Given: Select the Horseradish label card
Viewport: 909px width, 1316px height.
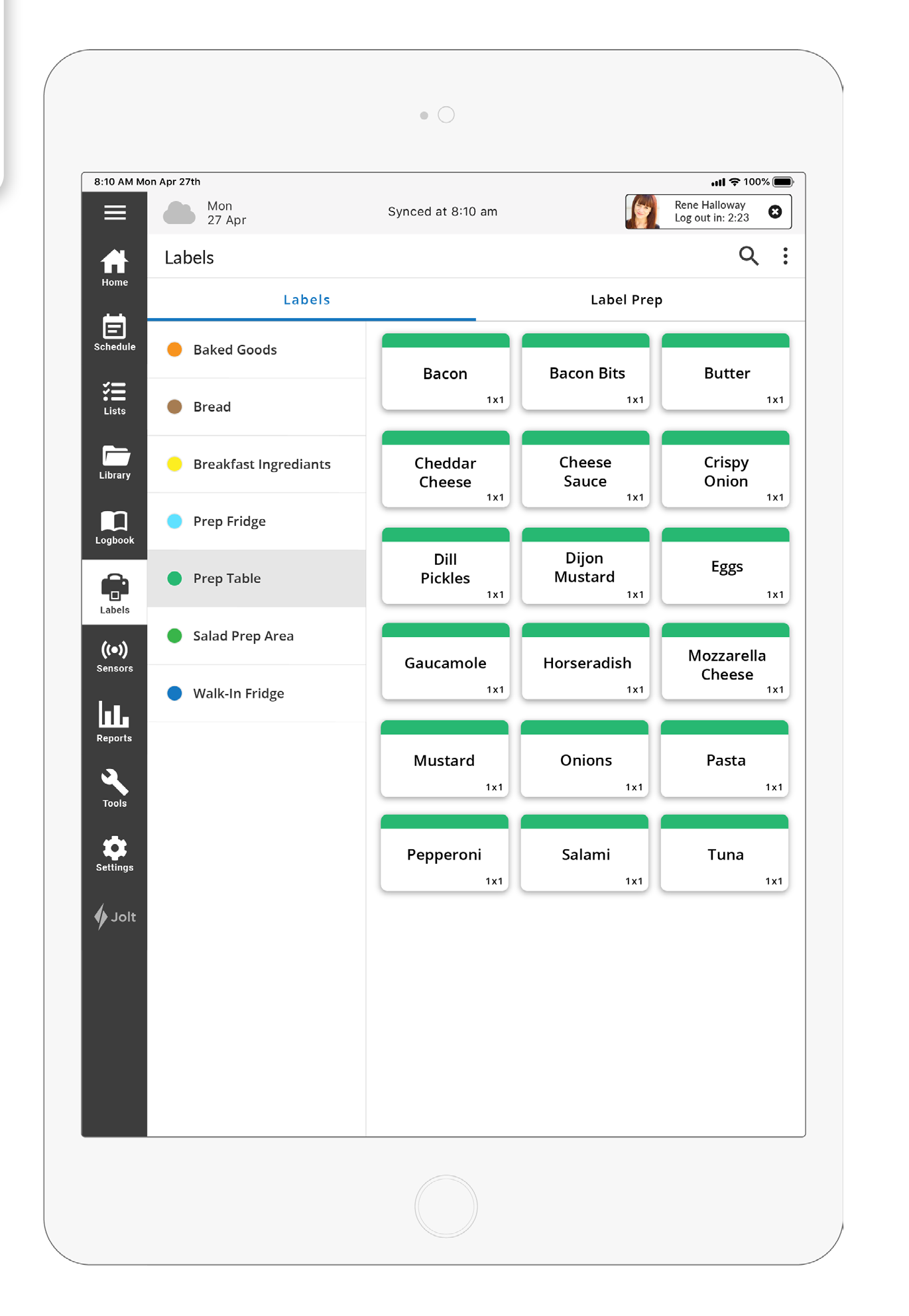Looking at the screenshot, I should [x=585, y=662].
